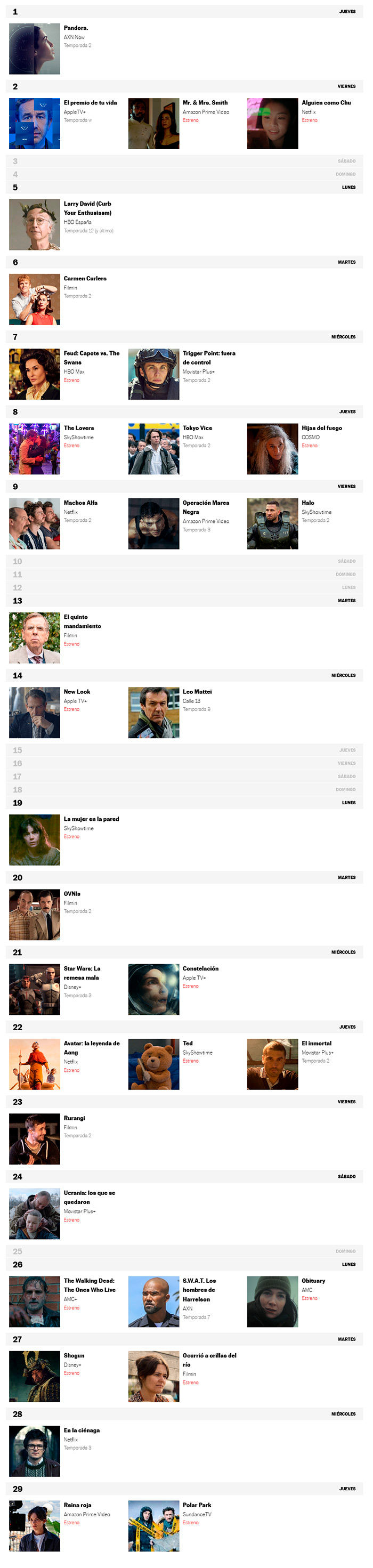The height and width of the screenshot is (1568, 373).
Task: Select the Tokyo Vice poster image
Action: tap(154, 449)
